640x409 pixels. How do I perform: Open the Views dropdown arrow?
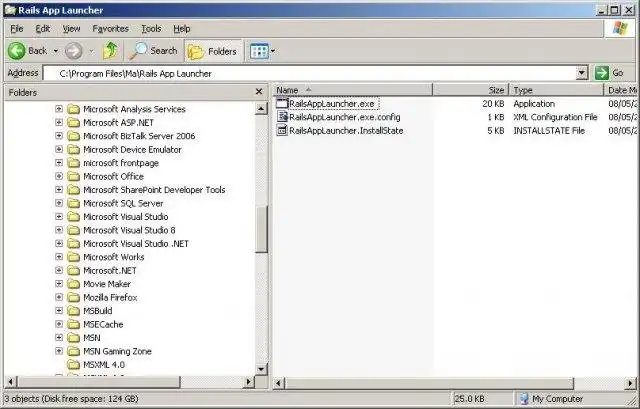tap(273, 51)
